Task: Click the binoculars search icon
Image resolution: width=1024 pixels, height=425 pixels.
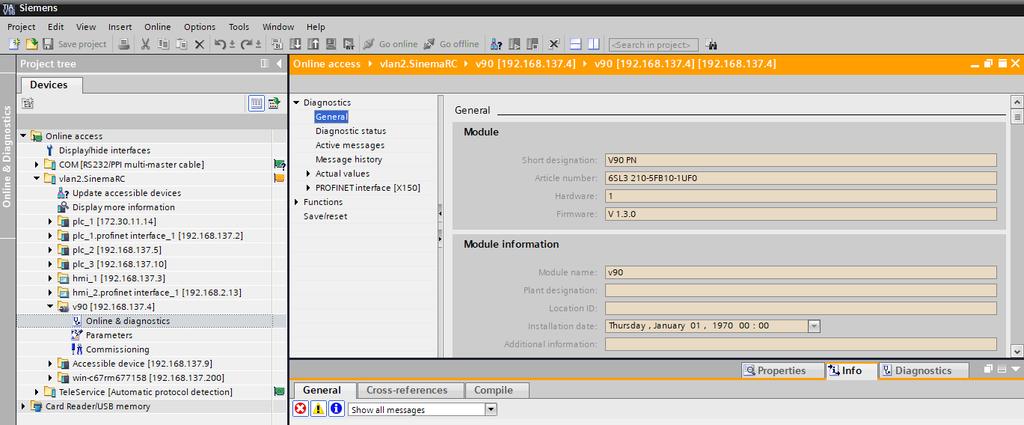Action: pos(712,44)
